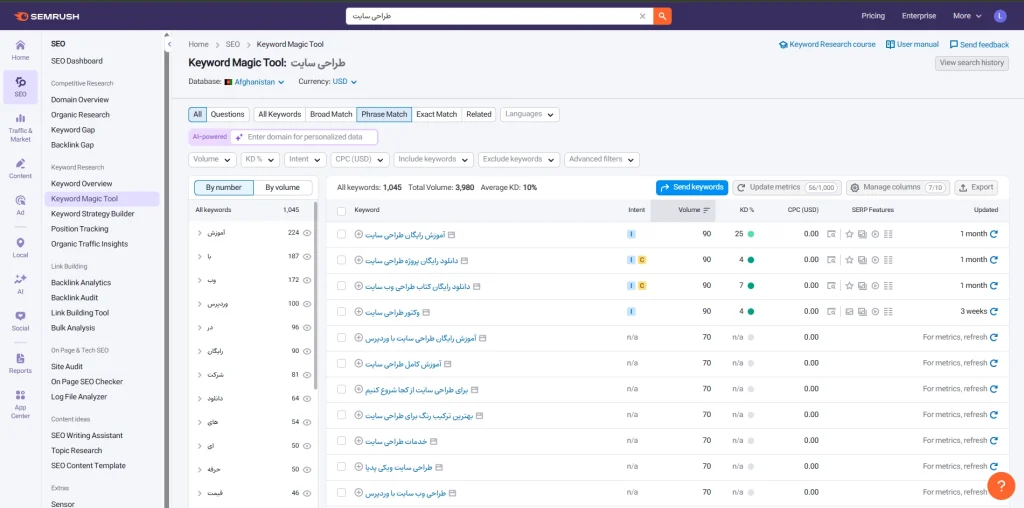Click the keyword groups panel scrollbar
Viewport: 1024px width, 508px height.
(315, 295)
